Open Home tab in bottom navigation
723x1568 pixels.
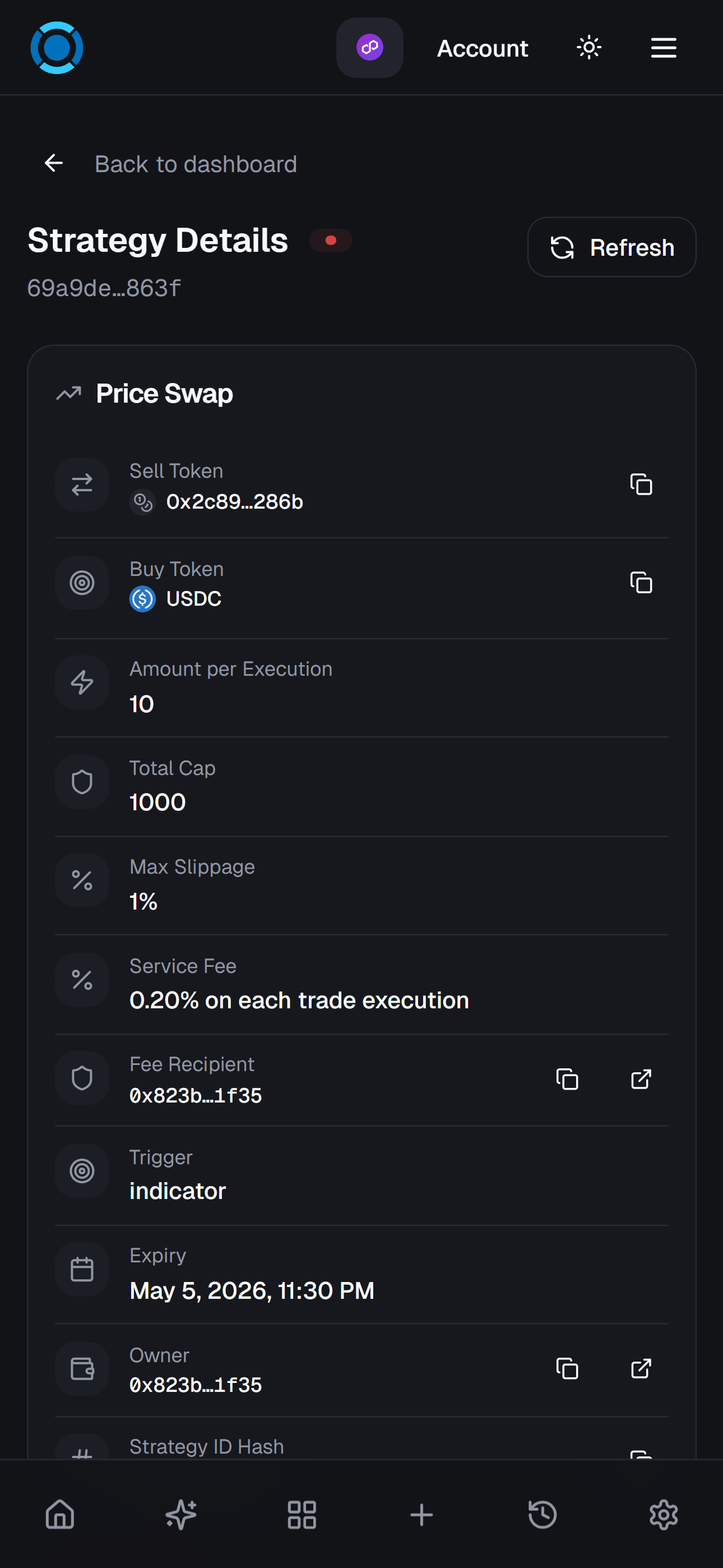click(x=61, y=1514)
